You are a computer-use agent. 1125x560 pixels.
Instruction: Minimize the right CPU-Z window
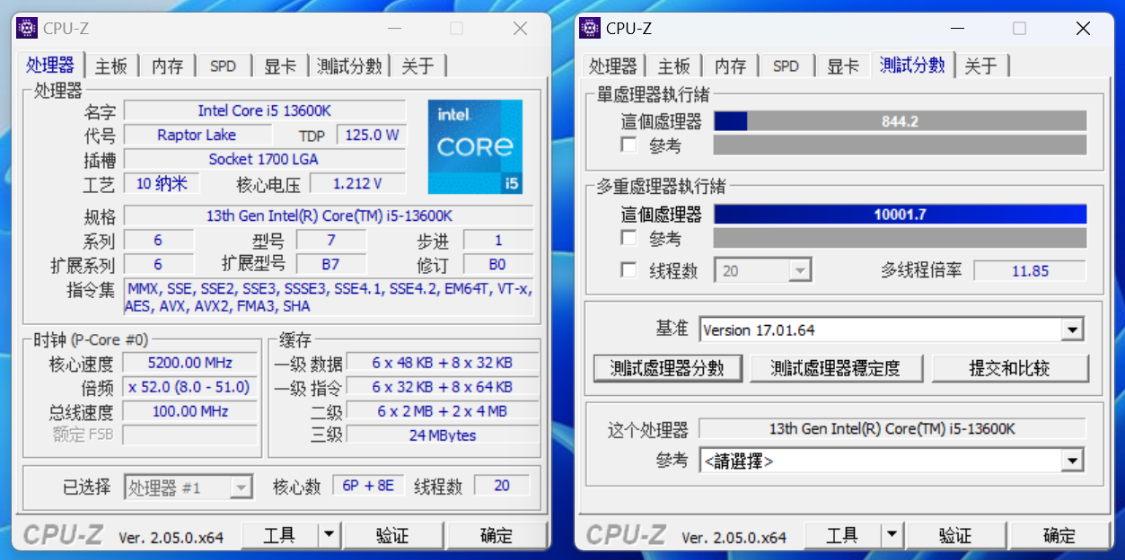pyautogui.click(x=958, y=29)
